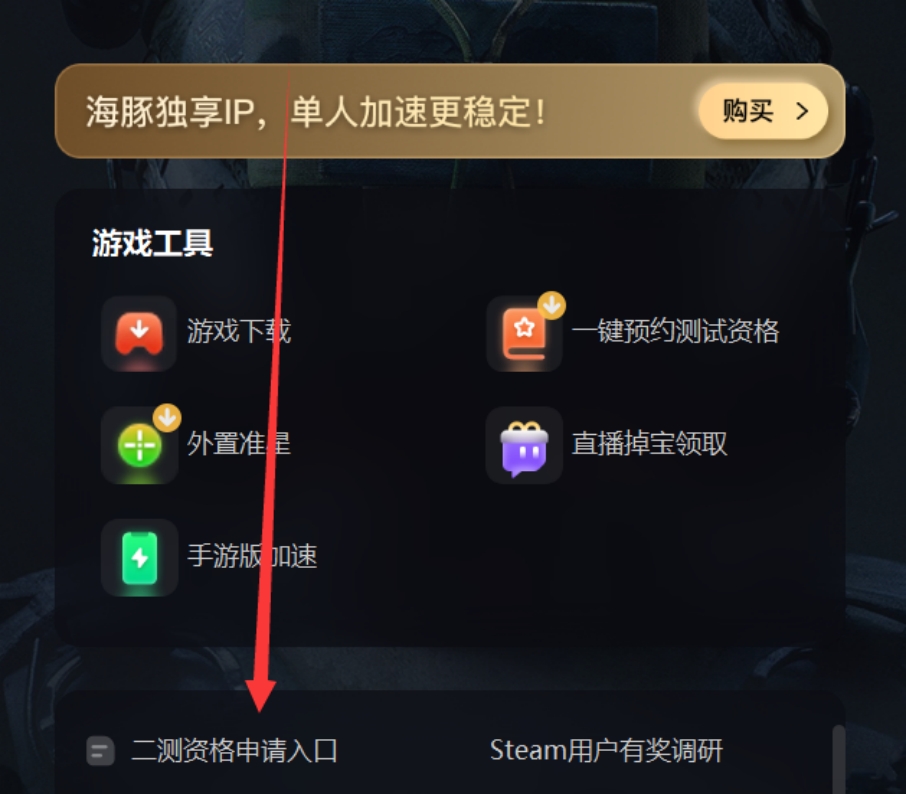The height and width of the screenshot is (794, 906).
Task: Select the 外置准星 text label
Action: point(239,443)
